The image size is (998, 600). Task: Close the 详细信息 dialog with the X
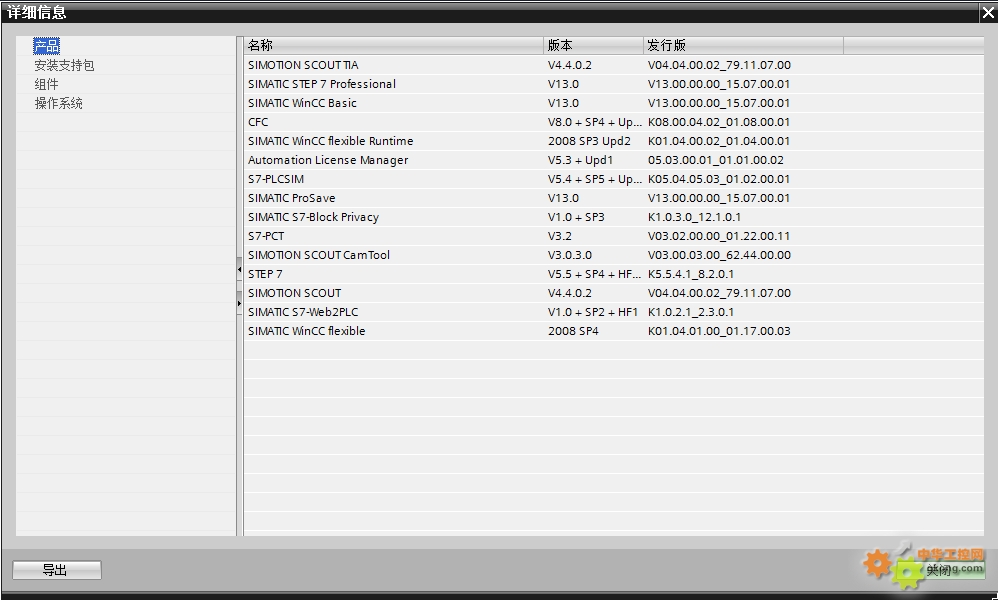(x=988, y=13)
